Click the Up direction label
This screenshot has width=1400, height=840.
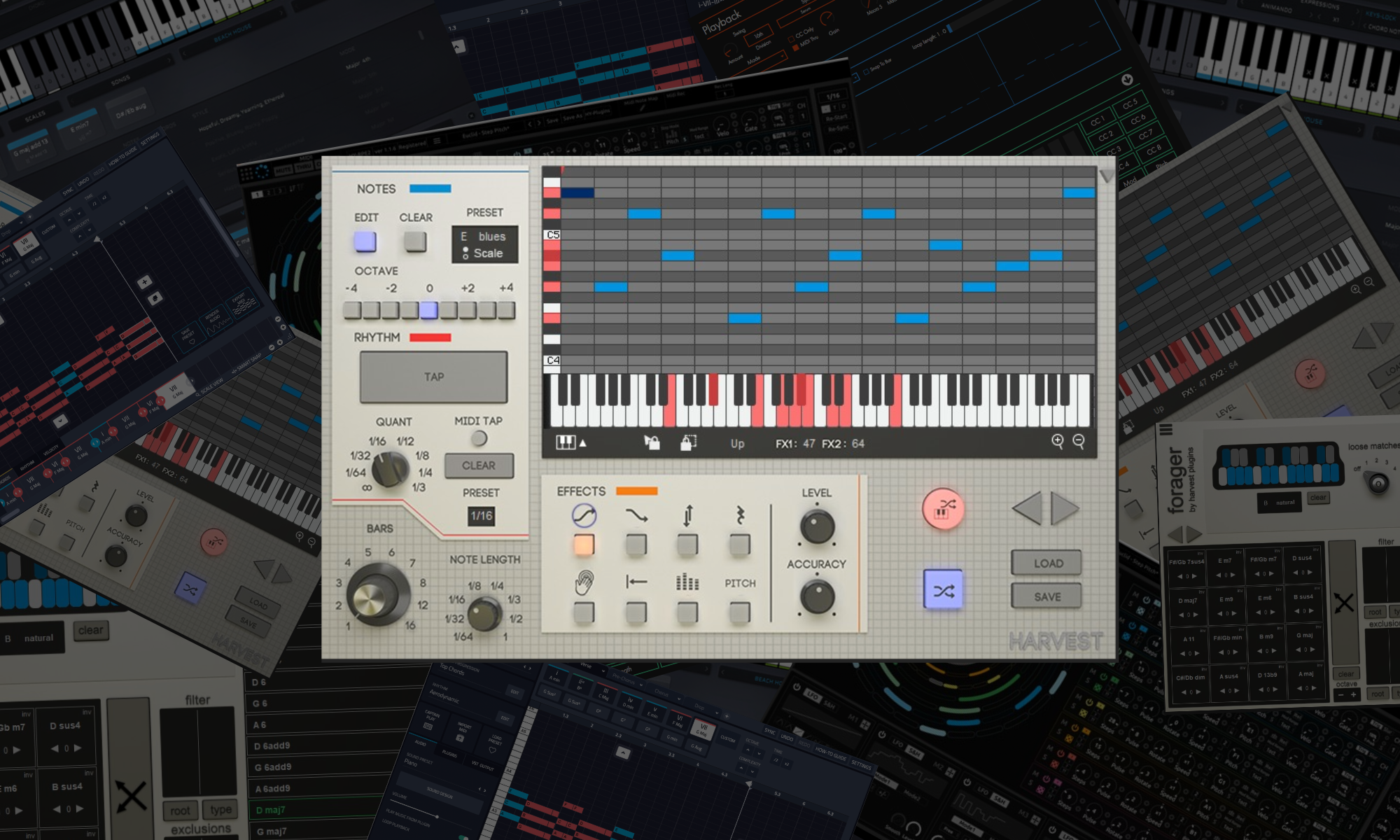737,444
